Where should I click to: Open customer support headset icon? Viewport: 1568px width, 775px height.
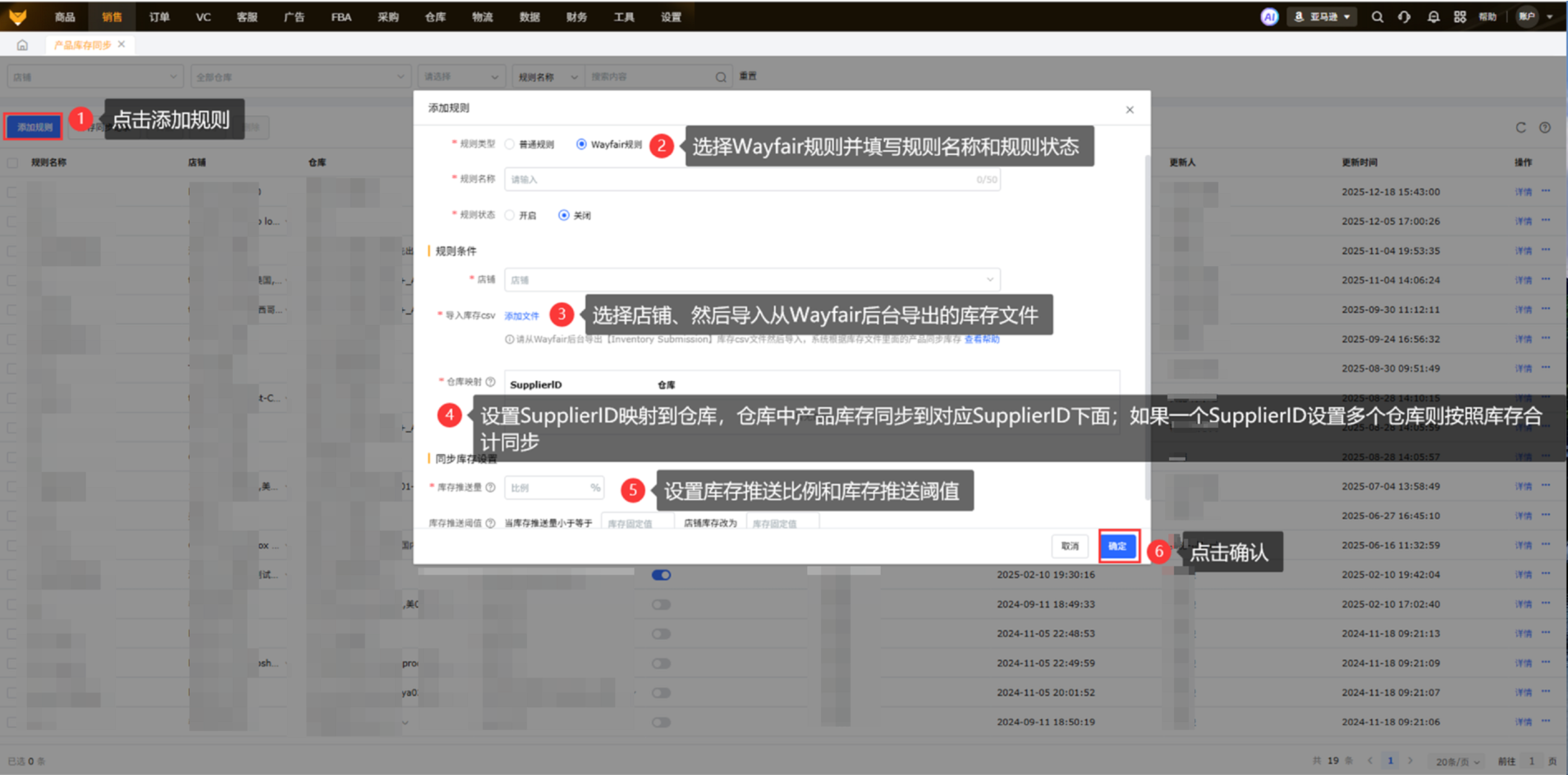[1405, 16]
